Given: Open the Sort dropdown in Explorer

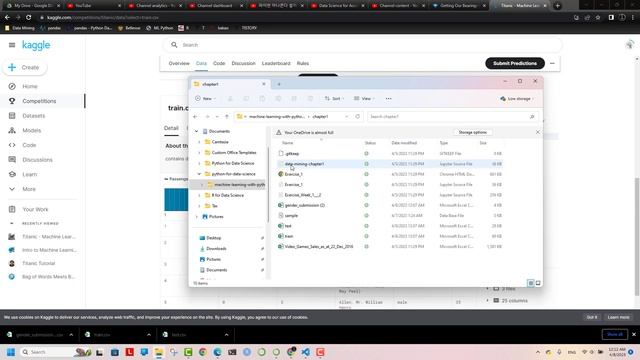Looking at the screenshot, I should [334, 99].
